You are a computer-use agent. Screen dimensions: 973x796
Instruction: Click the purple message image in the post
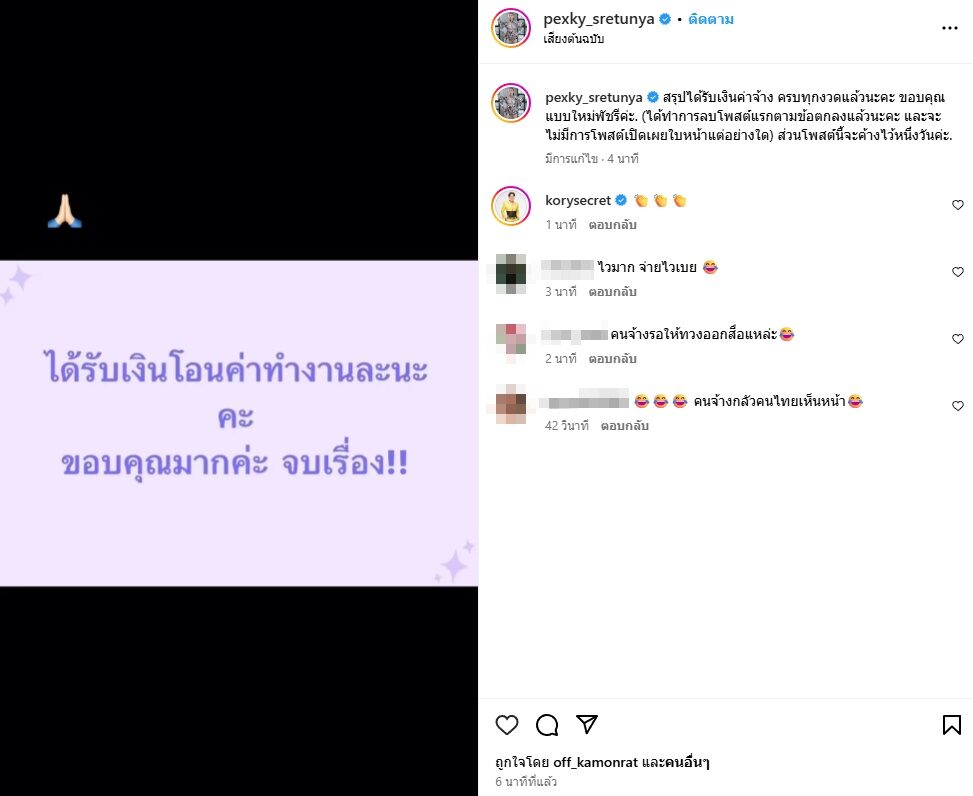point(239,423)
